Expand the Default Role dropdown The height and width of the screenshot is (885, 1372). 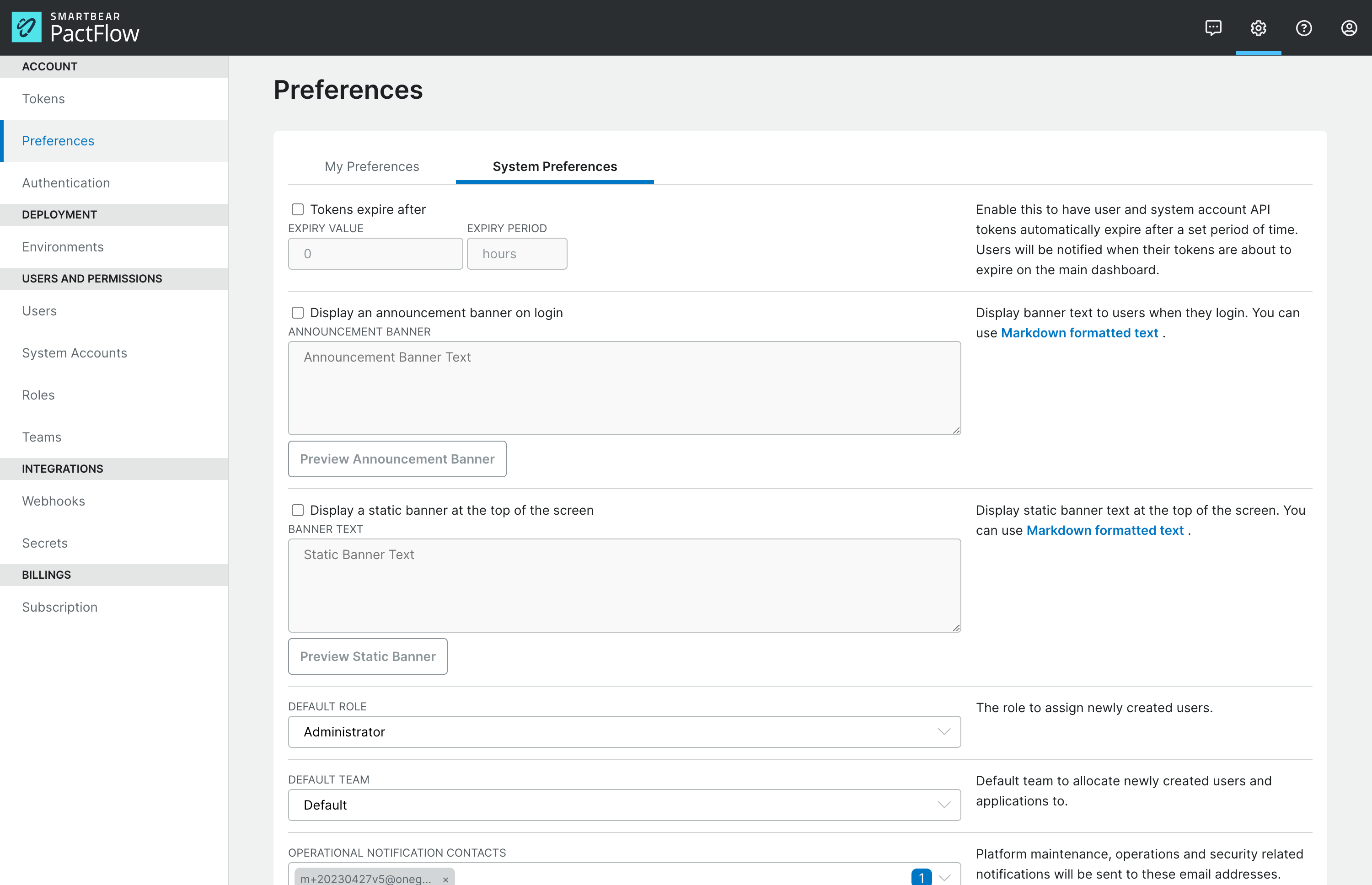point(624,731)
